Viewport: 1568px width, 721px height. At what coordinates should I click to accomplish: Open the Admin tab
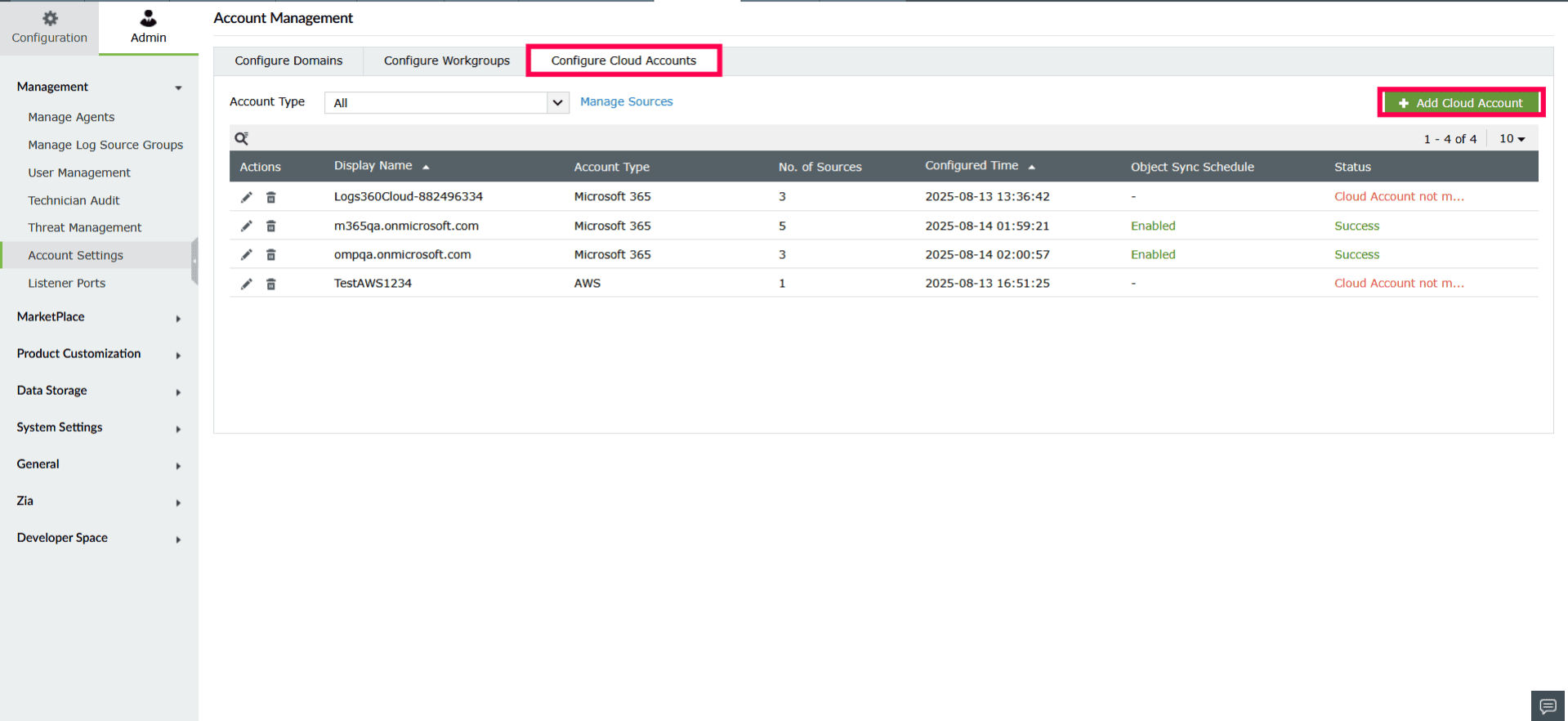[x=149, y=28]
